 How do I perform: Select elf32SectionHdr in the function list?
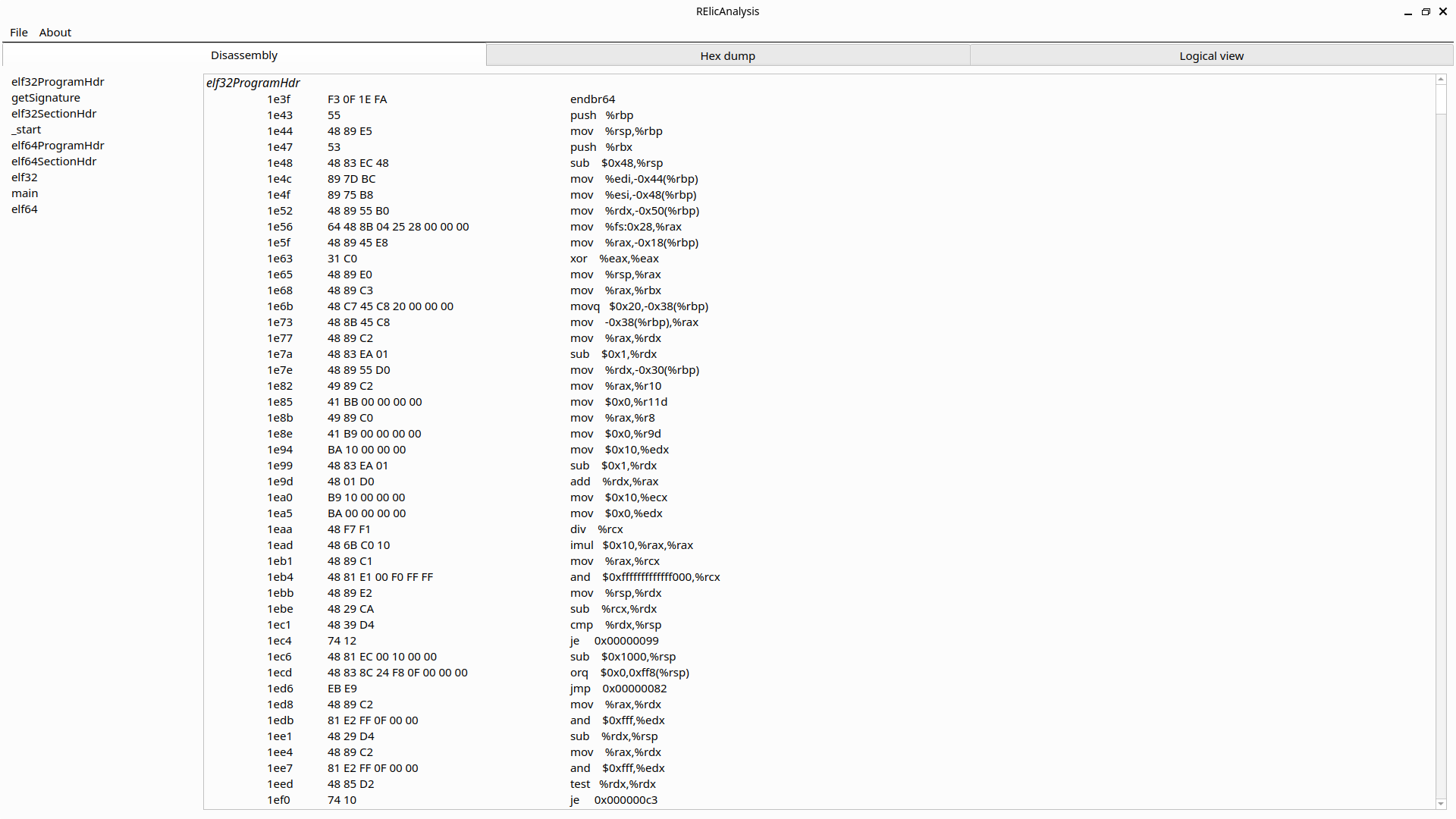pos(54,114)
